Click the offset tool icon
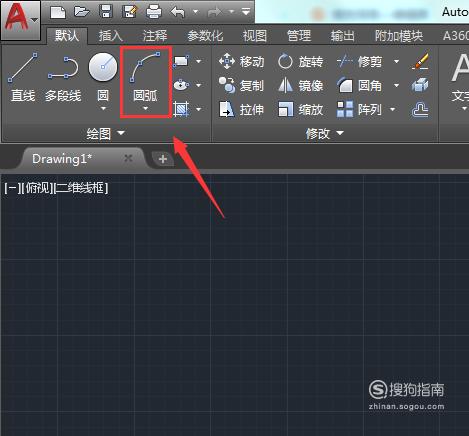 click(x=420, y=109)
